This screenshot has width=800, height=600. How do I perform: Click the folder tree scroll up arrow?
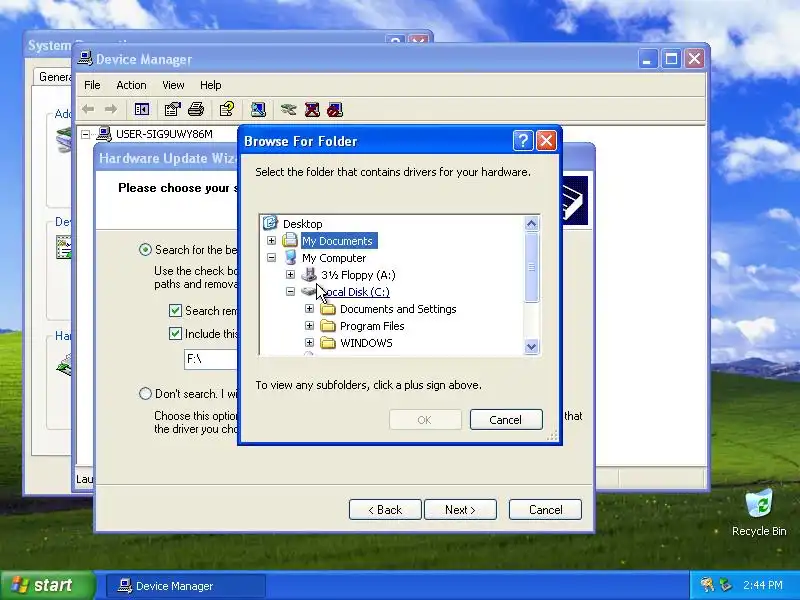531,223
